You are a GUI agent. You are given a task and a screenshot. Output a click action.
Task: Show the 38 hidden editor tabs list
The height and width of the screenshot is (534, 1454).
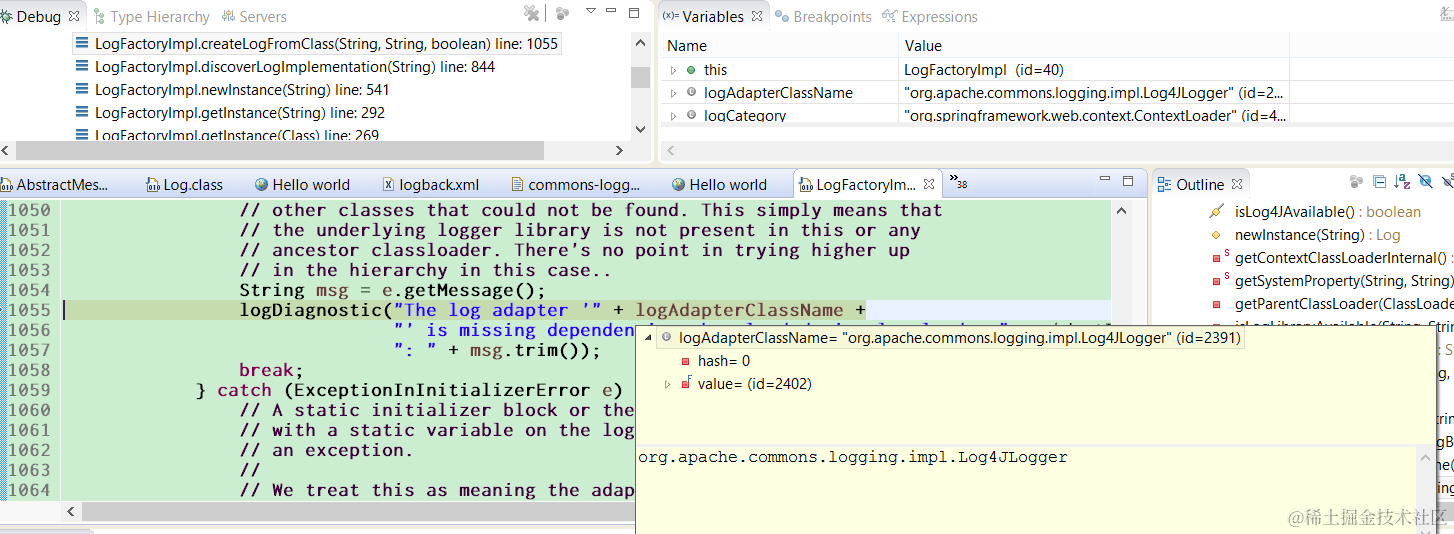tap(958, 183)
